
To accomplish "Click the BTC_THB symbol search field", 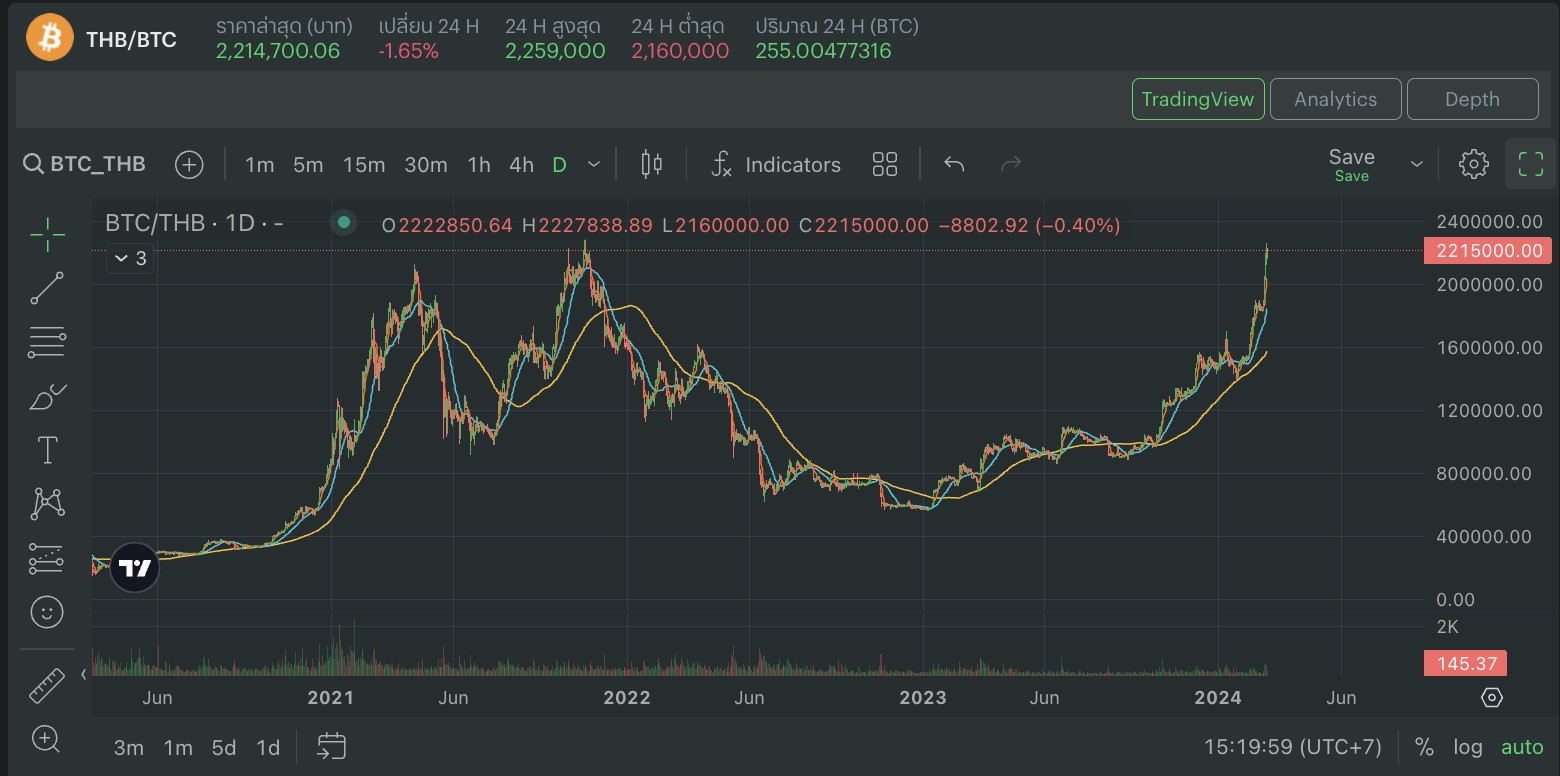I will 85,165.
